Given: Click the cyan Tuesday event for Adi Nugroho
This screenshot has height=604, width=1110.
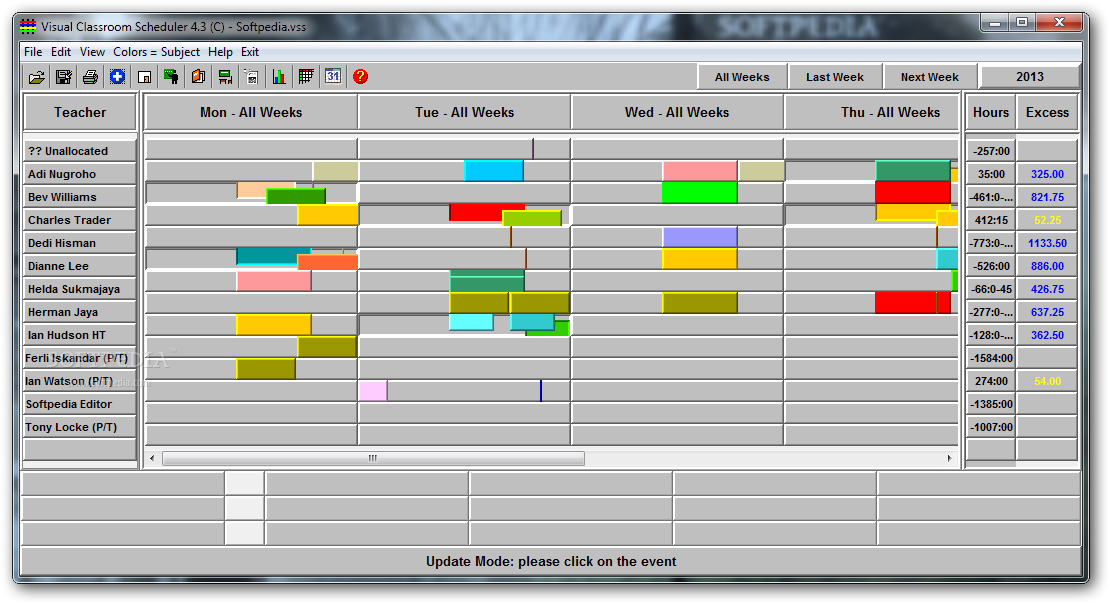Looking at the screenshot, I should click(494, 171).
